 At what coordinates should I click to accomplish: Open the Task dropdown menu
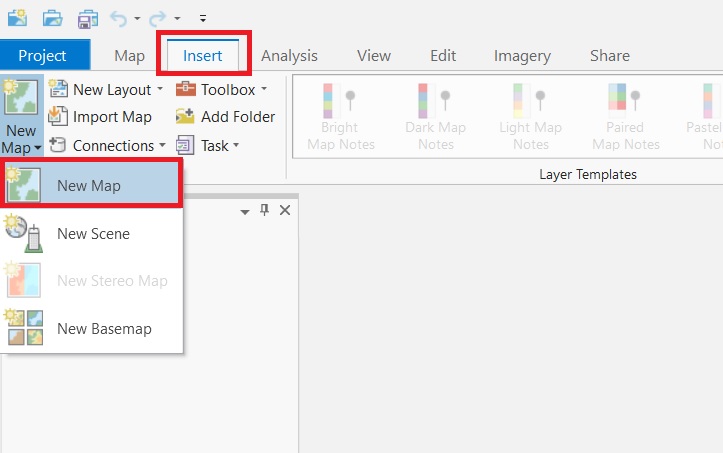pyautogui.click(x=236, y=146)
